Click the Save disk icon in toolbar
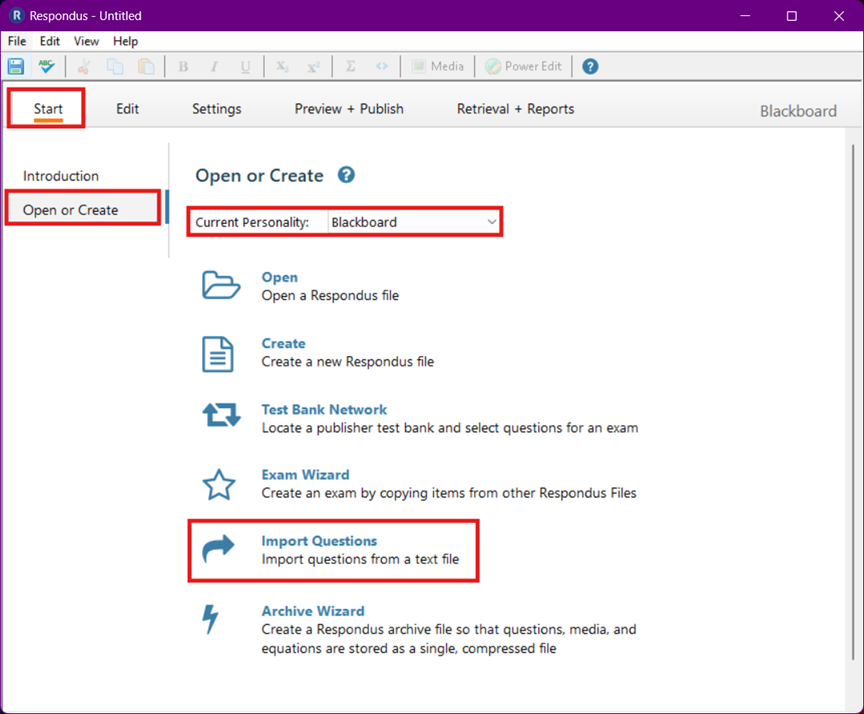 pos(16,67)
